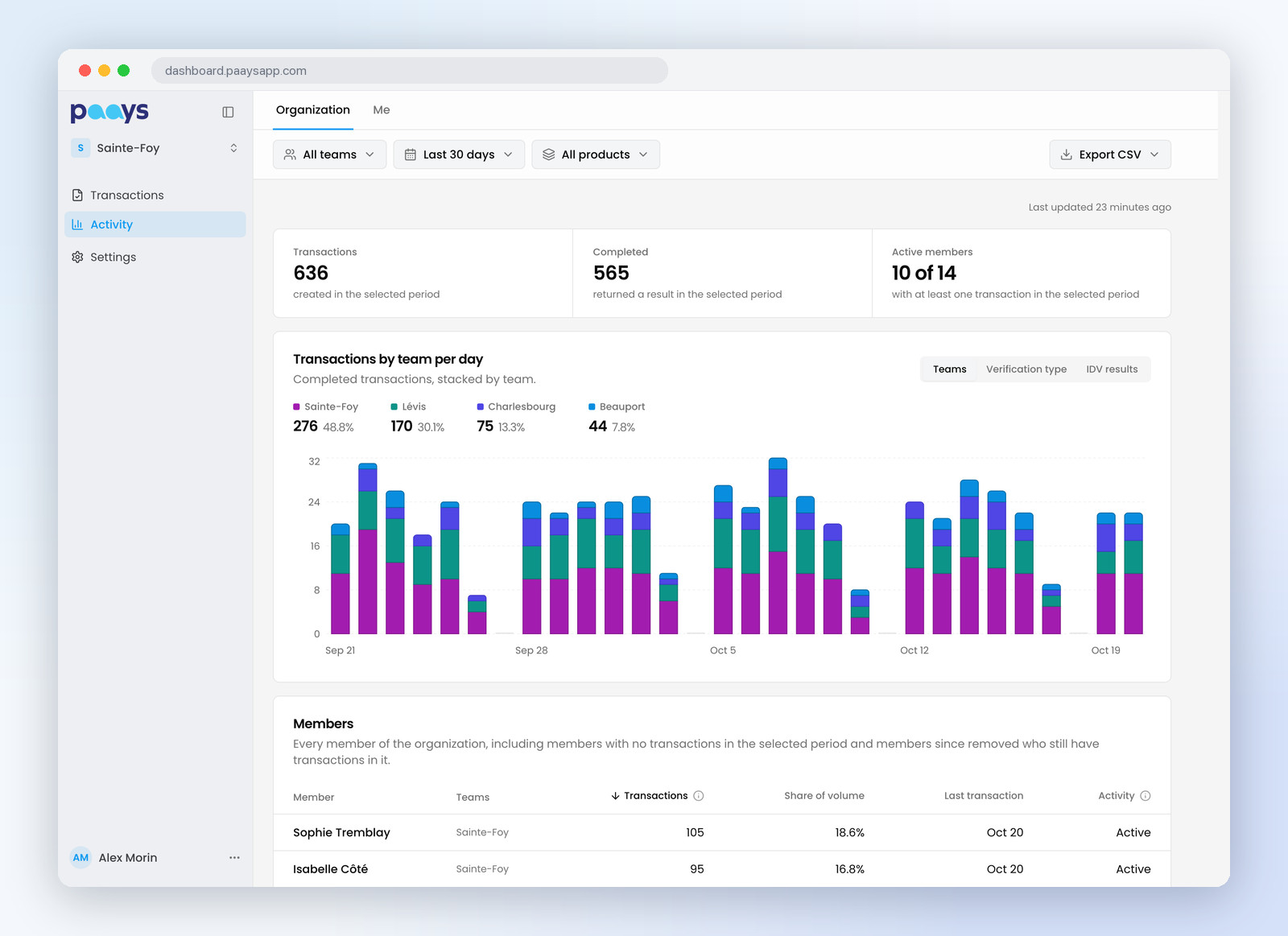Toggle the Sainte-Foy legend swatch

click(x=296, y=407)
